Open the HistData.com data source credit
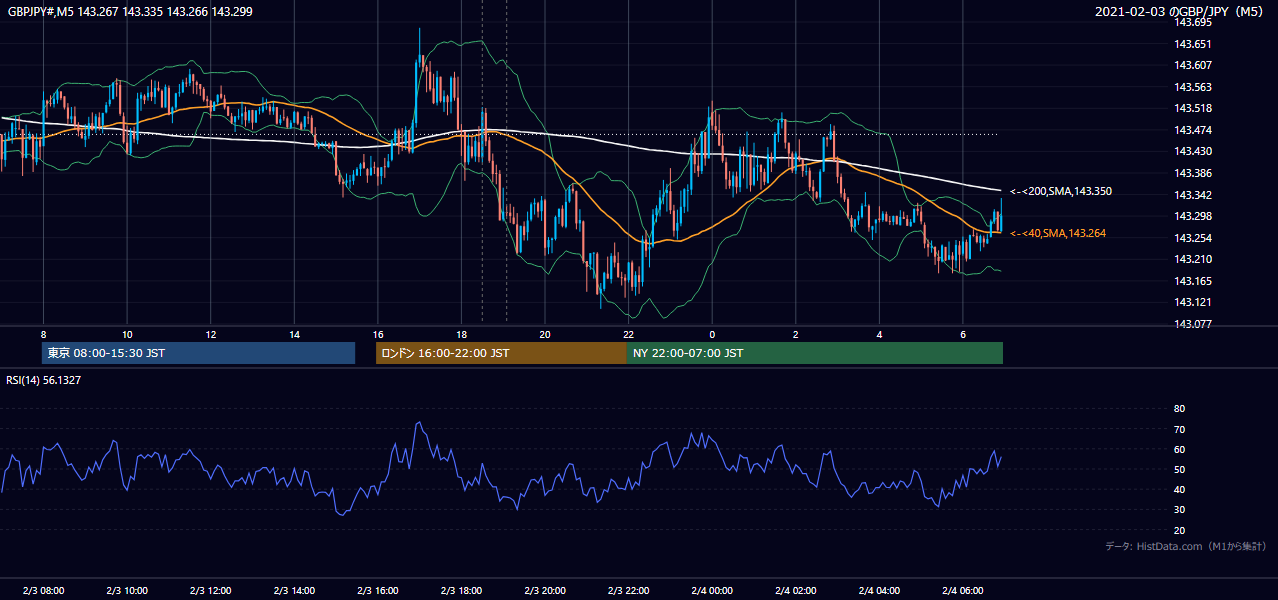Image resolution: width=1278 pixels, height=600 pixels. pyautogui.click(x=1185, y=546)
